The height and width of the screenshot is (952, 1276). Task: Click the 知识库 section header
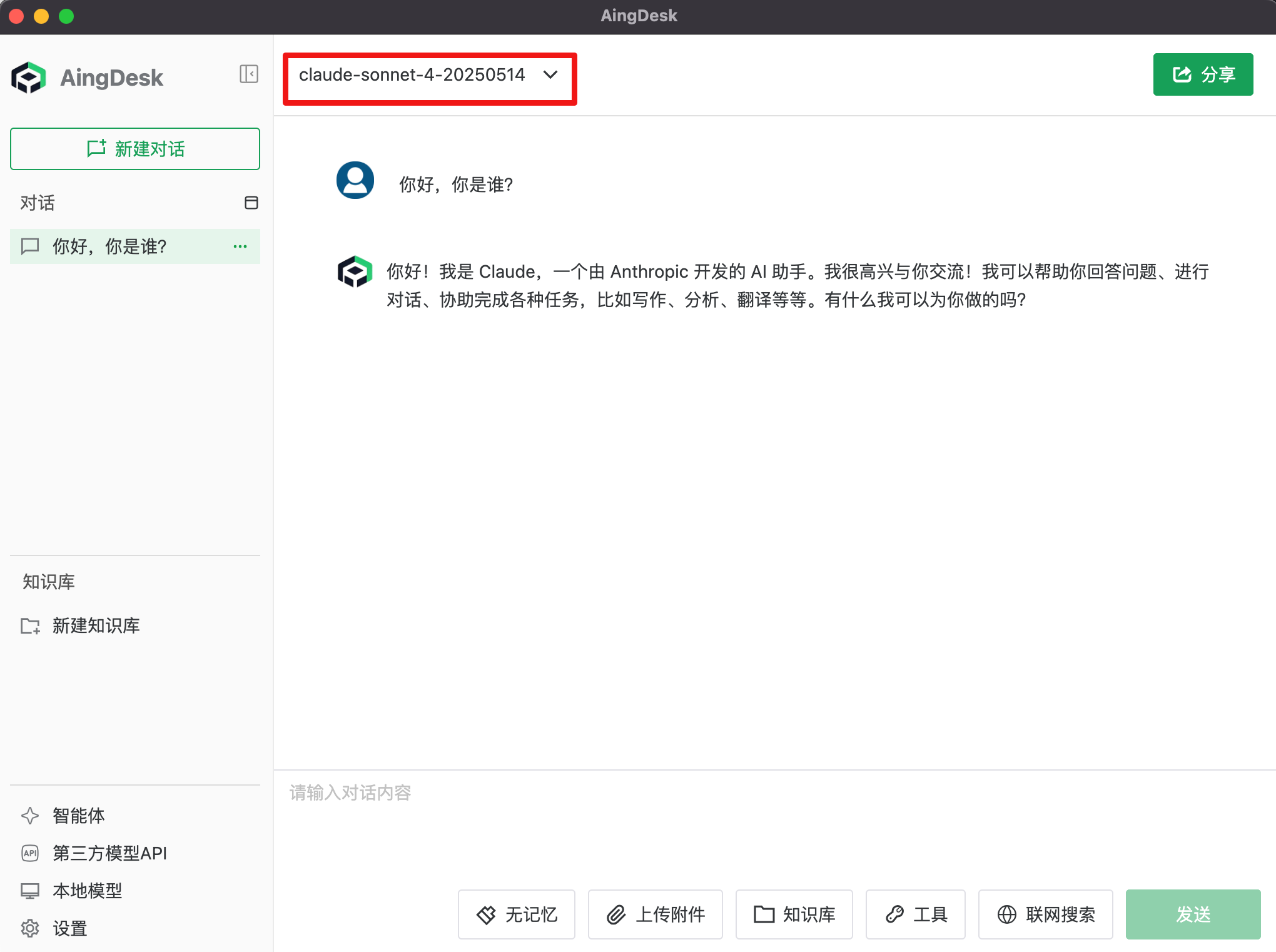coord(48,582)
